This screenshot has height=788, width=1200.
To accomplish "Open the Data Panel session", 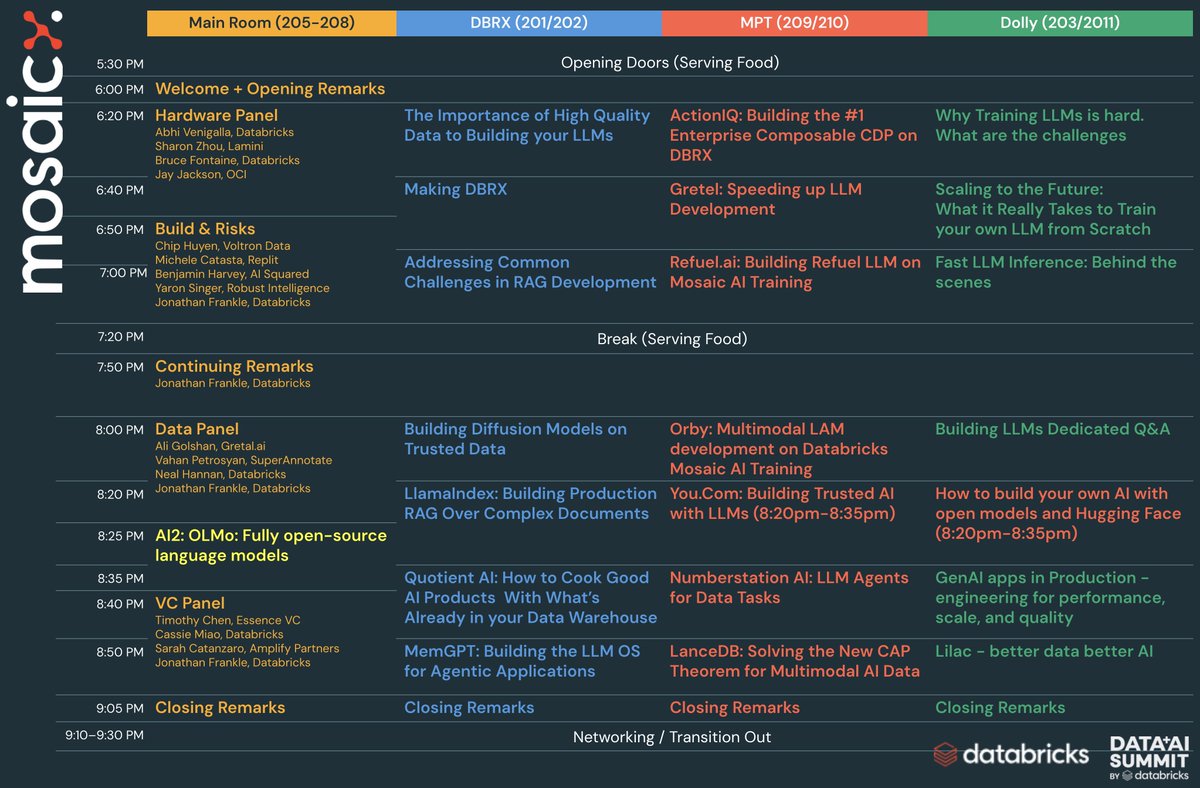I will pos(197,429).
